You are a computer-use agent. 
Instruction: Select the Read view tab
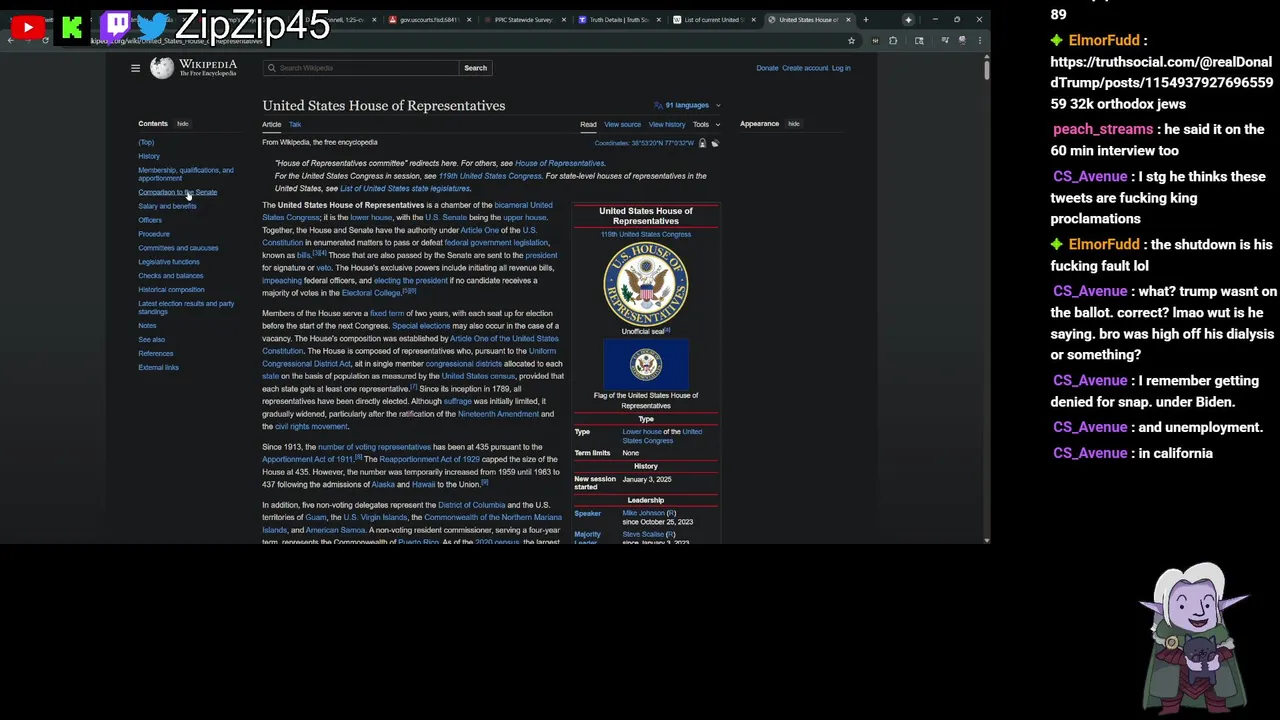[x=588, y=124]
